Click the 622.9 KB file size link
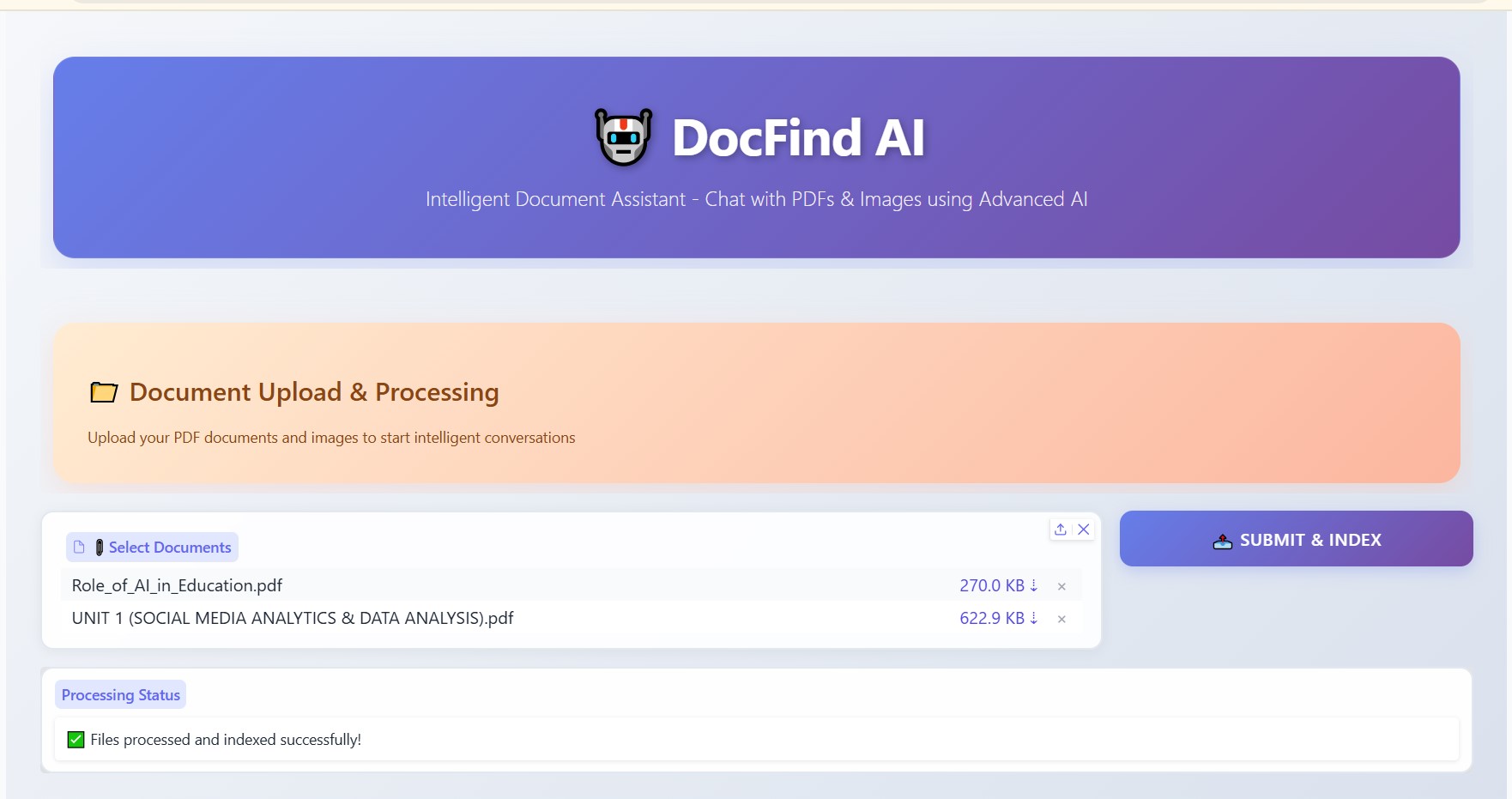1512x799 pixels. point(992,618)
